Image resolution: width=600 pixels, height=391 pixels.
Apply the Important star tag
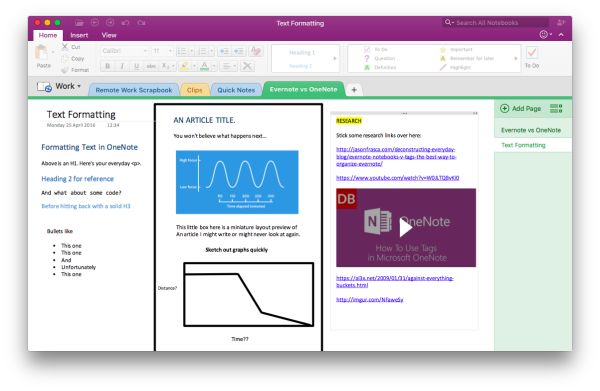[443, 49]
